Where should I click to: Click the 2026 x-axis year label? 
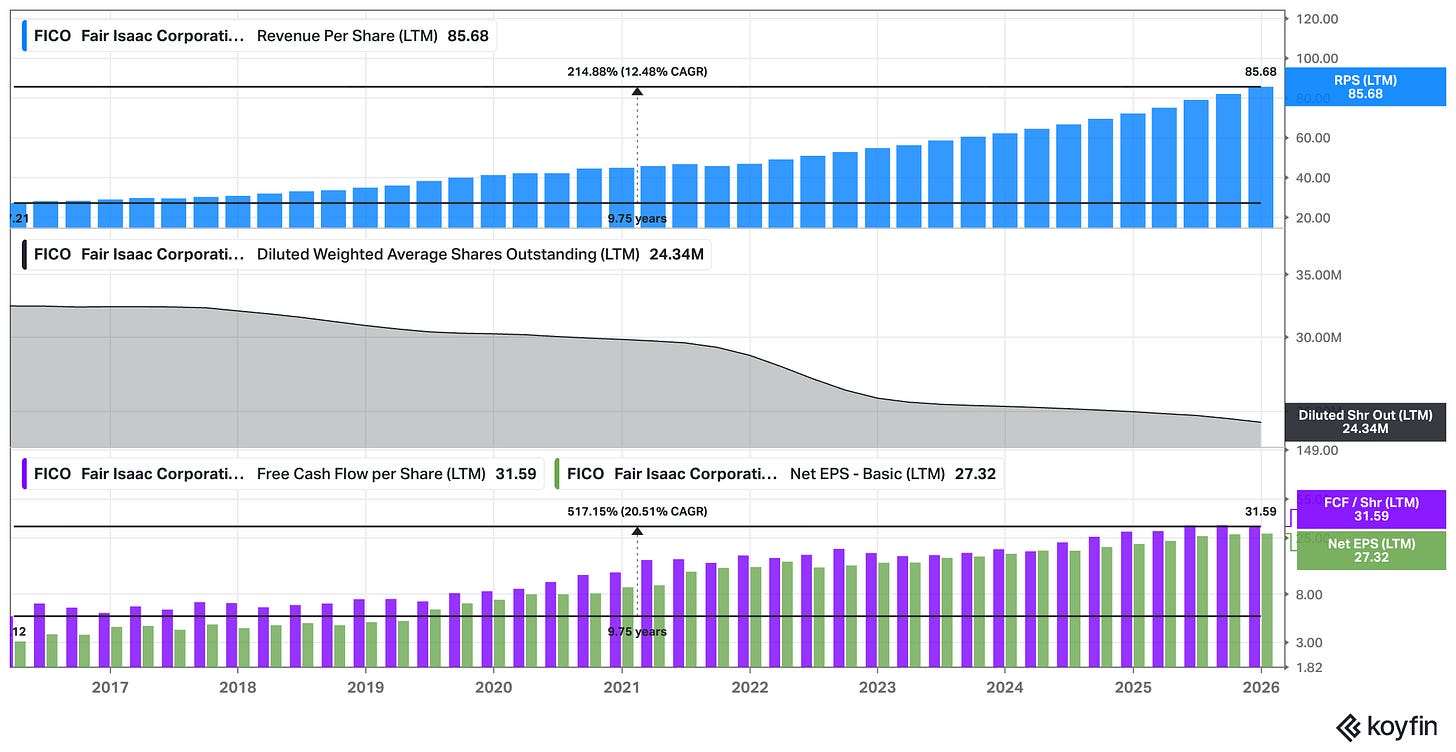(x=1260, y=687)
